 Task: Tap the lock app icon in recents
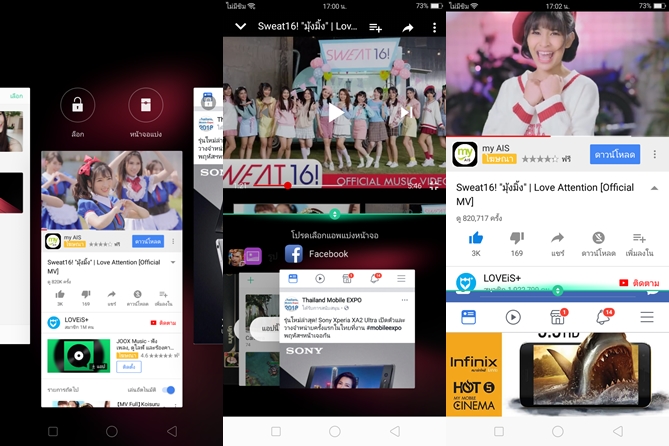pos(78,105)
